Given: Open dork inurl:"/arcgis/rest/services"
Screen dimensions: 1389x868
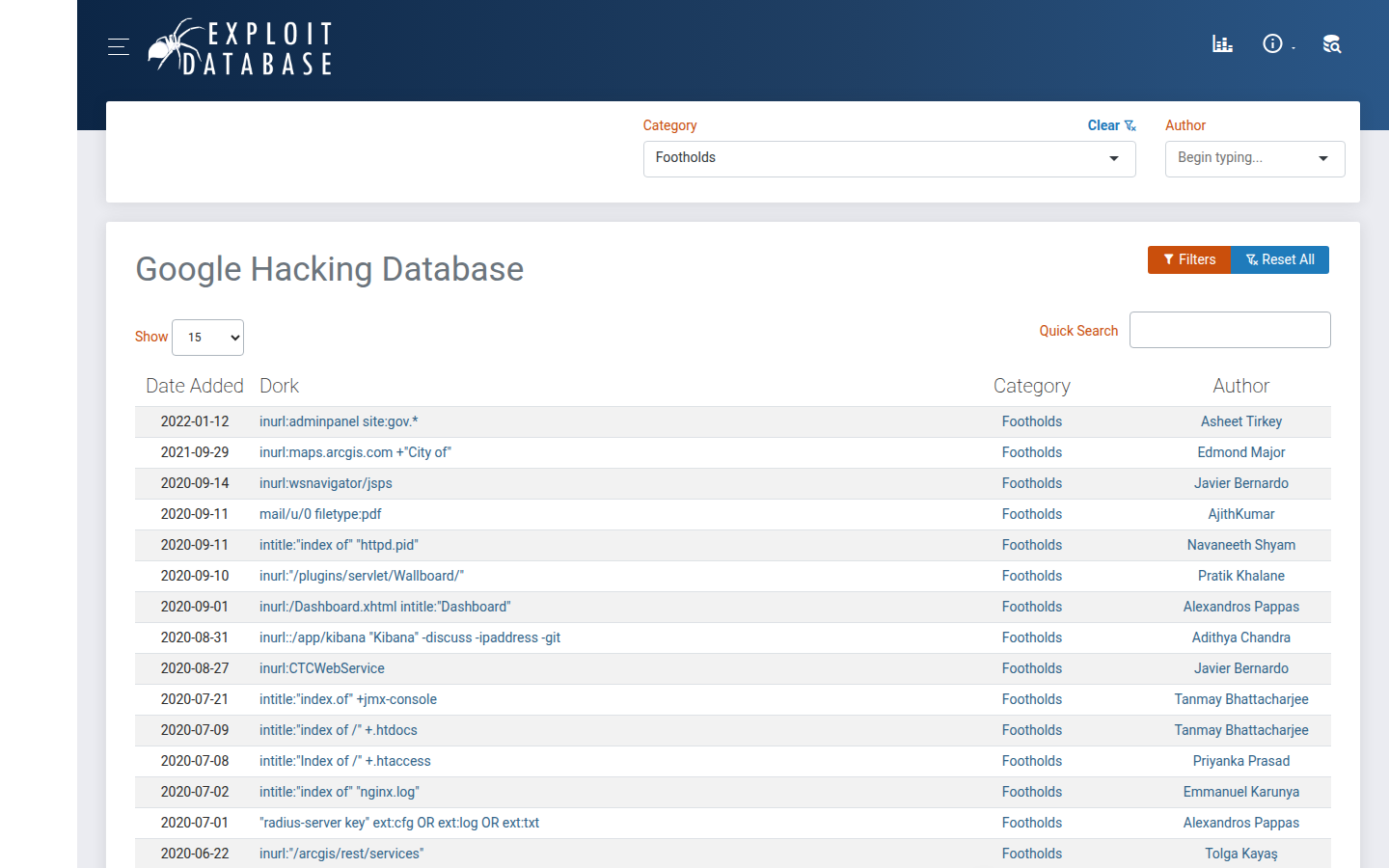Looking at the screenshot, I should pyautogui.click(x=341, y=854).
